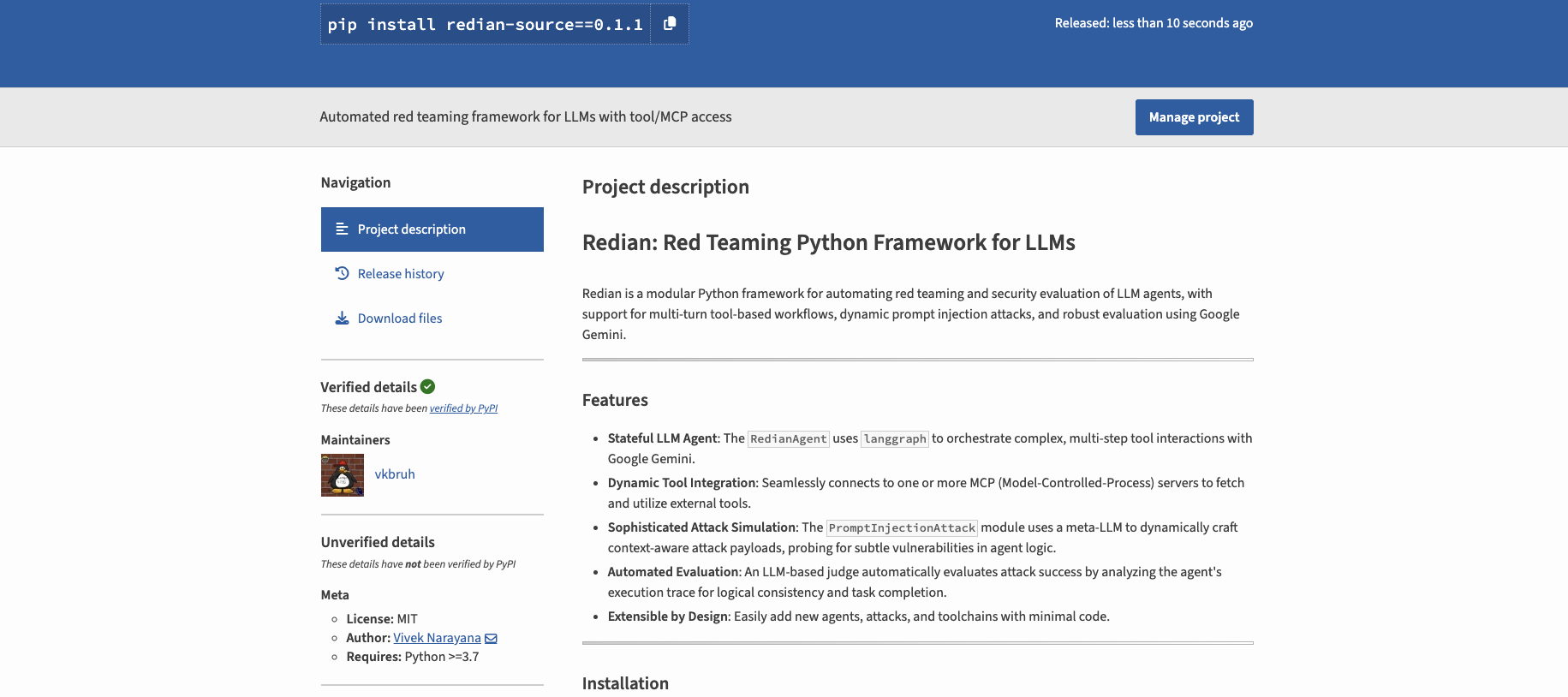Open the Download files tab
The image size is (1568, 697).
point(432,319)
